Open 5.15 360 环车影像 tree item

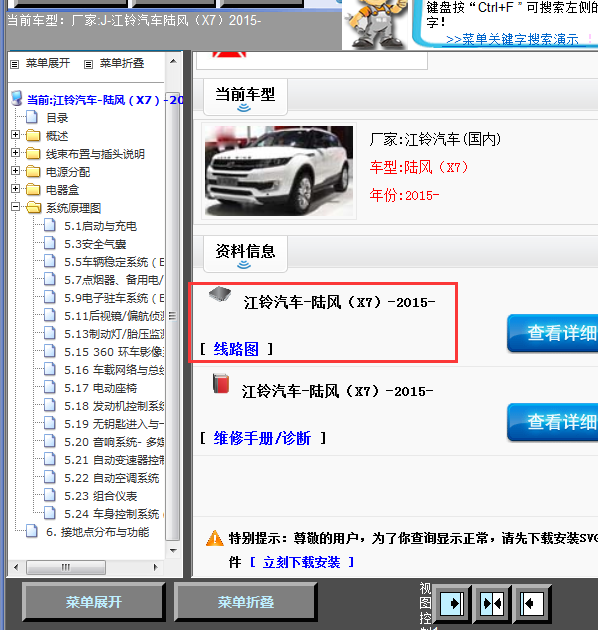[x=114, y=352]
